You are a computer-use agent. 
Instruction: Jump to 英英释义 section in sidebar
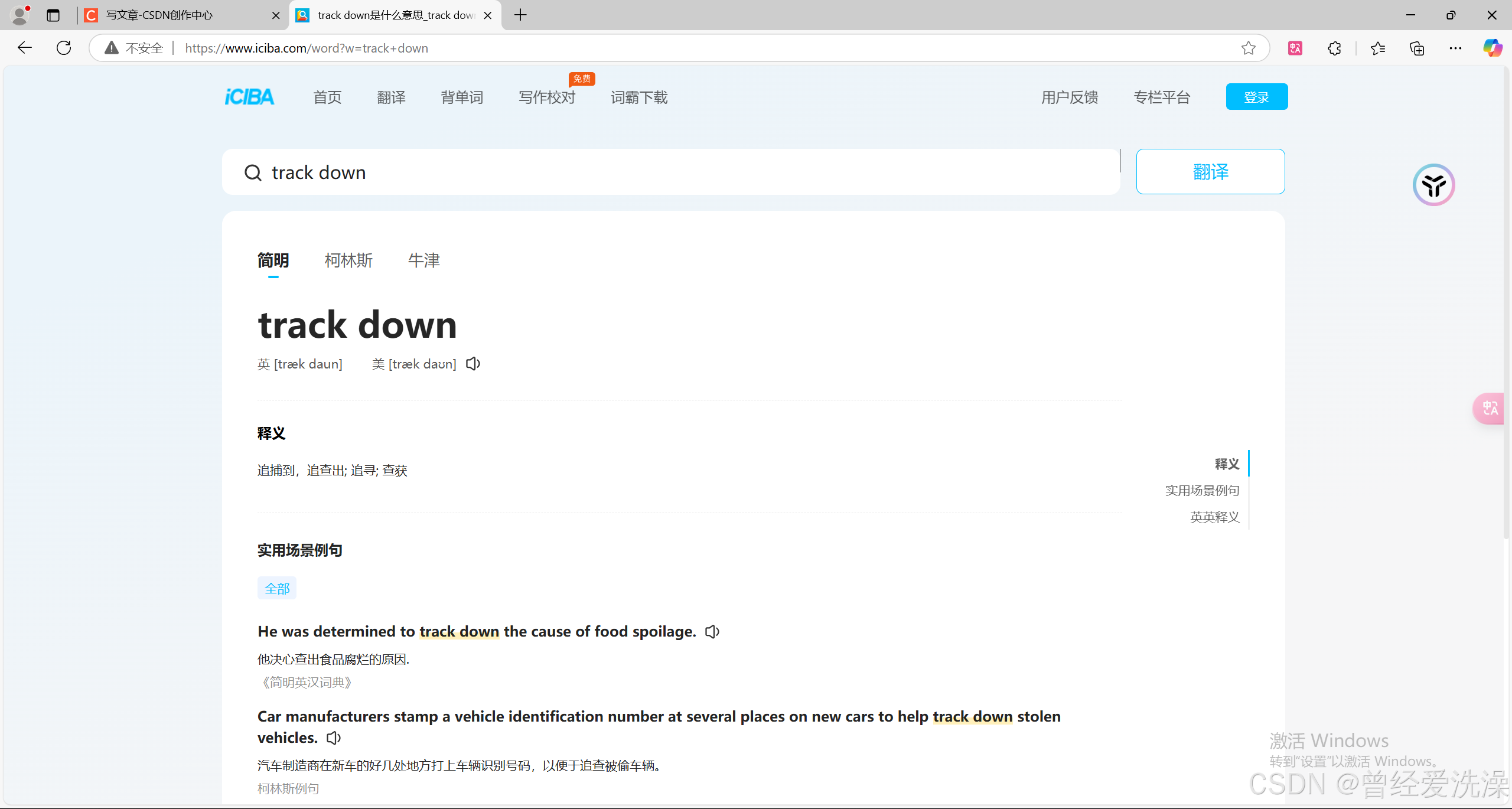pos(1214,517)
